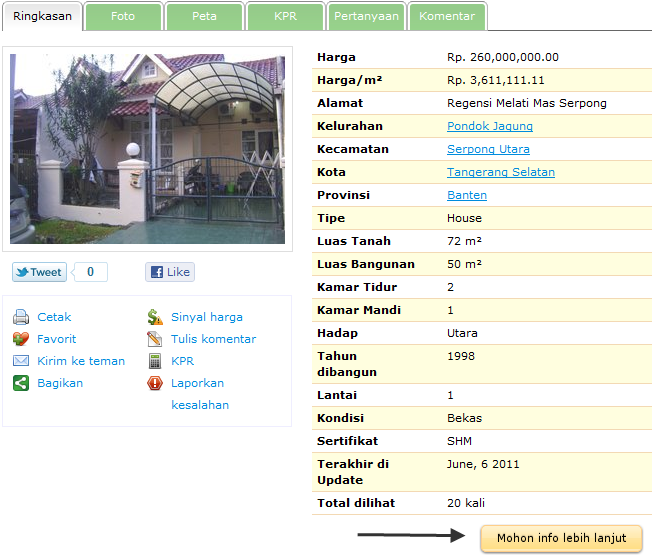The width and height of the screenshot is (657, 557).
Task: Click the Kamar Mandi label
Action: pyautogui.click(x=359, y=310)
